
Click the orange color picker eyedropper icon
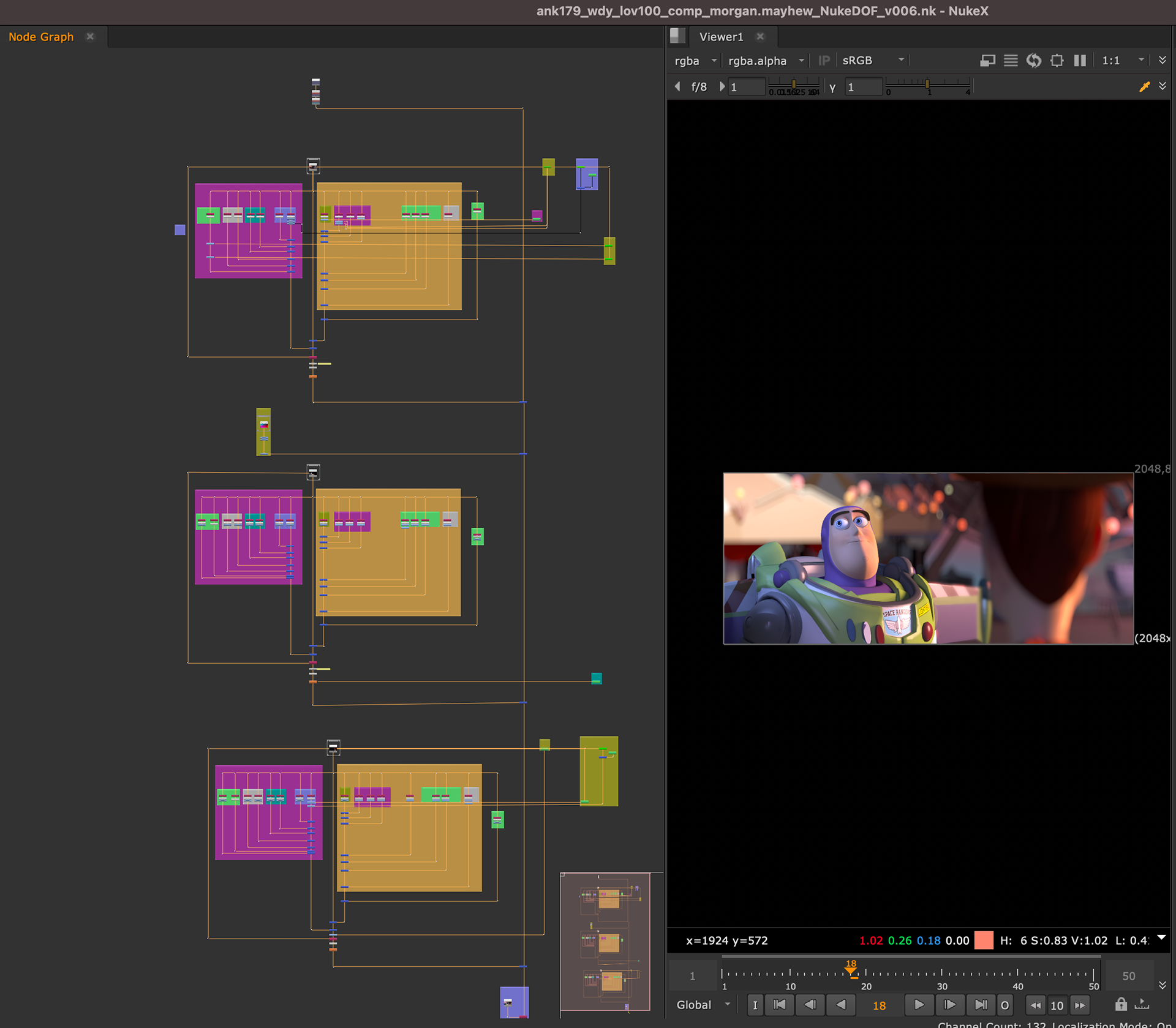pyautogui.click(x=1144, y=86)
